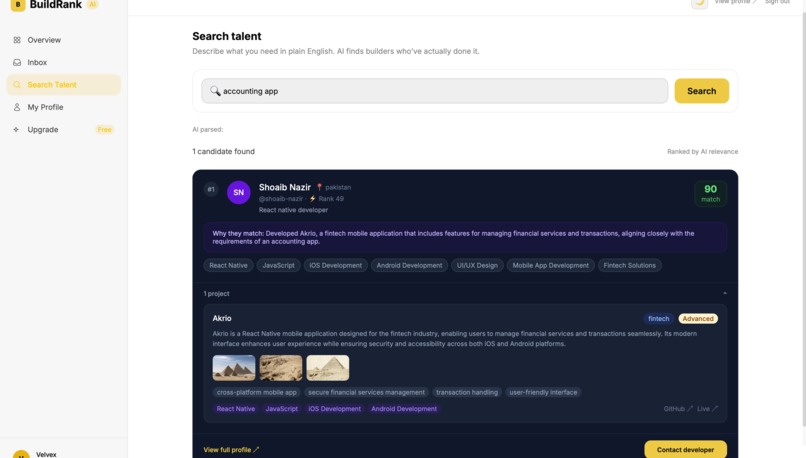This screenshot has width=806, height=458.
Task: Click the Upgrade sparkle icon
Action: coord(16,130)
